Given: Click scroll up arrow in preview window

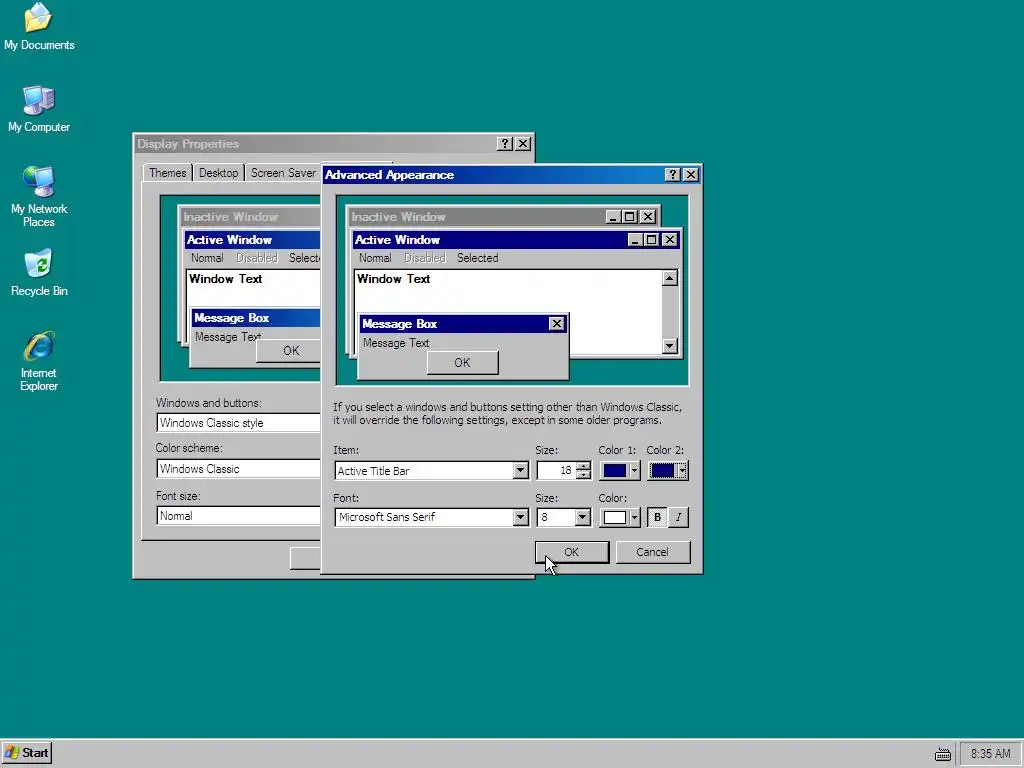Looking at the screenshot, I should coord(669,279).
